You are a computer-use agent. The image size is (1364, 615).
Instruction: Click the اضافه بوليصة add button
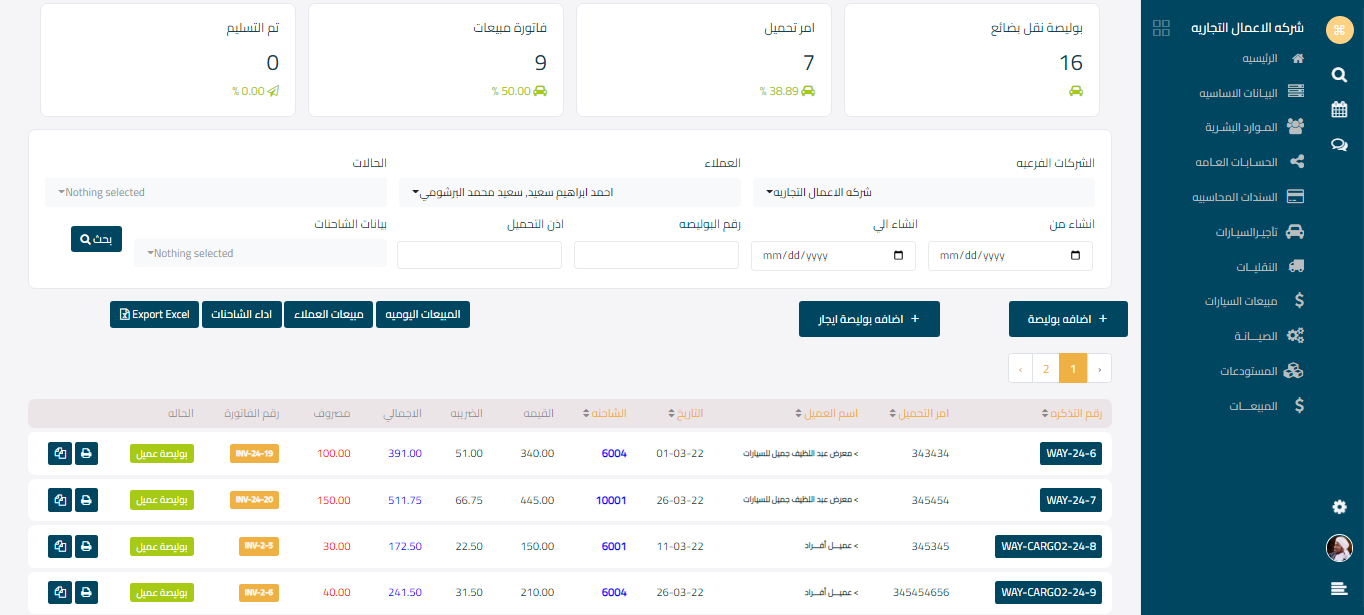[1068, 319]
